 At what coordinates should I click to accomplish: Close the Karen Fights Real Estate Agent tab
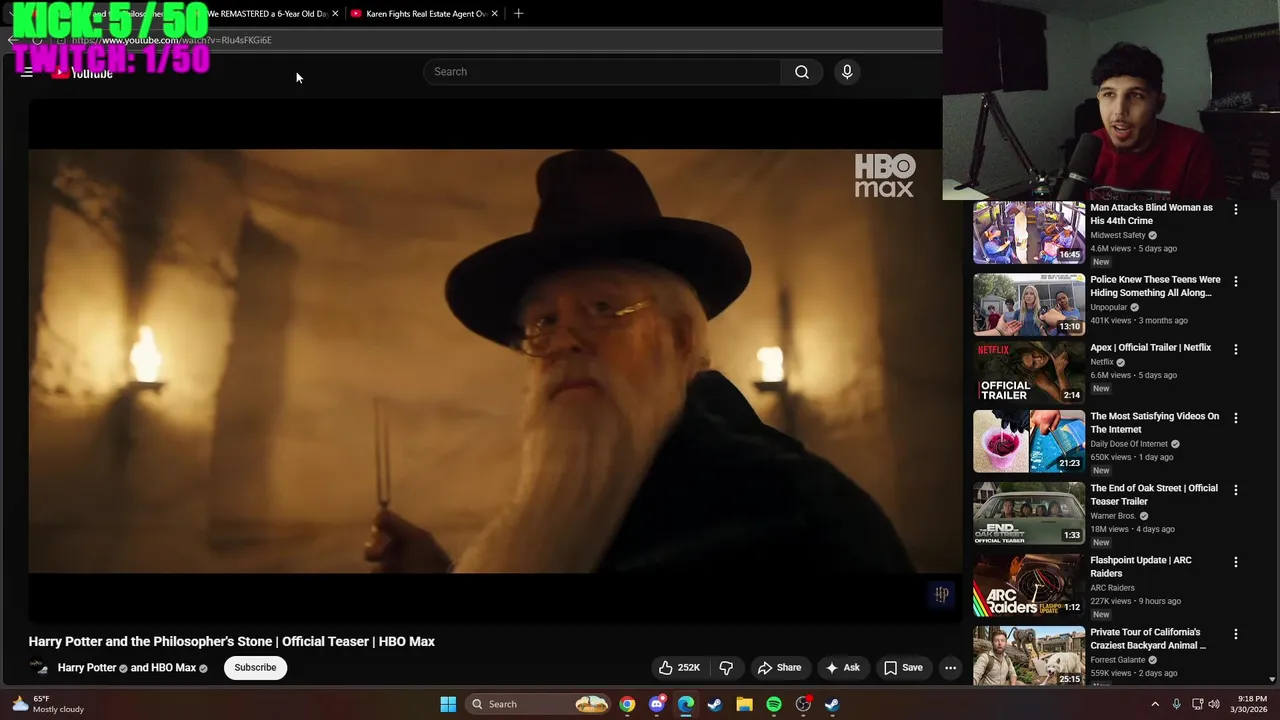pyautogui.click(x=494, y=14)
